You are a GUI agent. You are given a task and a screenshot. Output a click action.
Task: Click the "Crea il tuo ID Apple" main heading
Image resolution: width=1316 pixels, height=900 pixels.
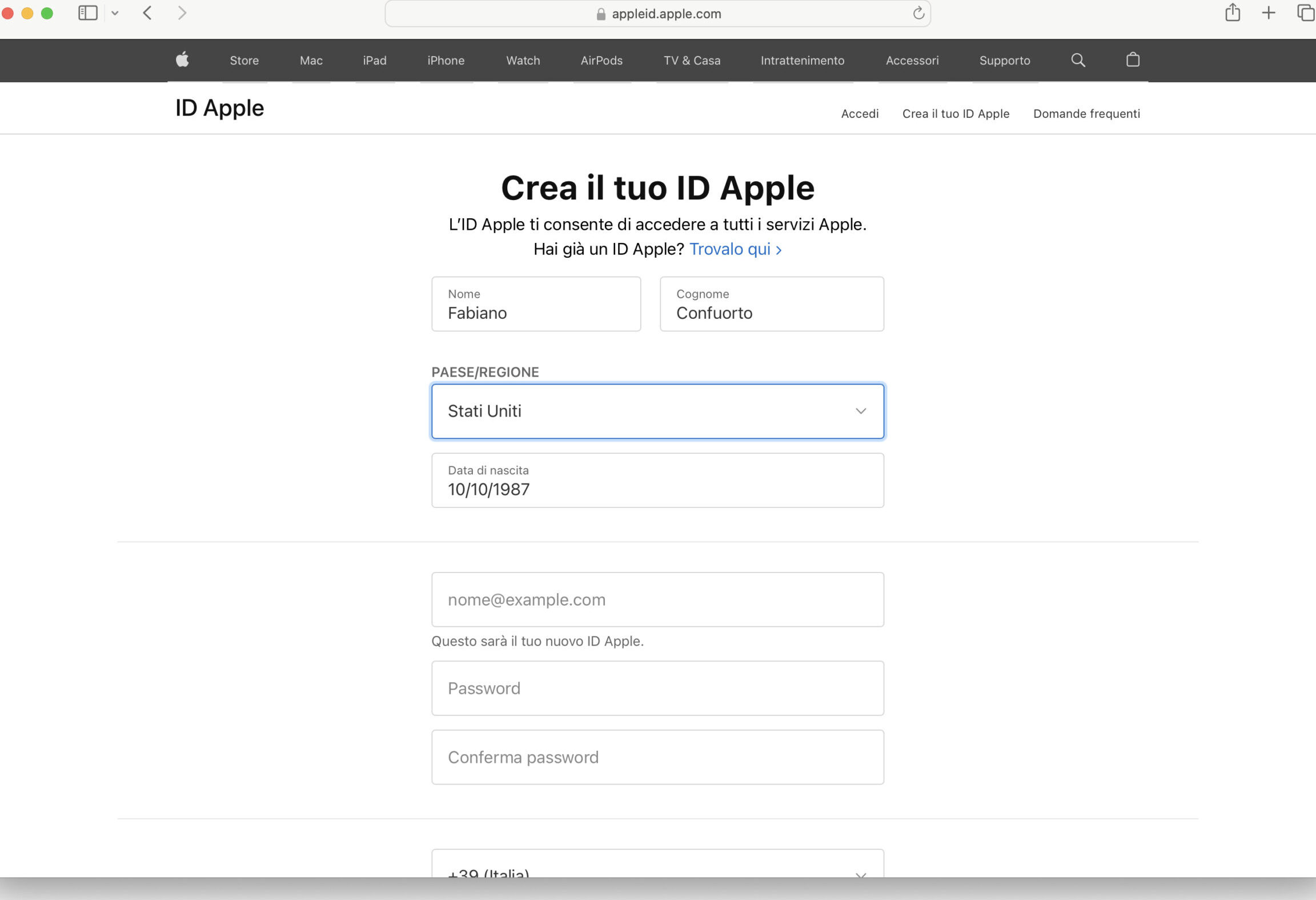657,187
